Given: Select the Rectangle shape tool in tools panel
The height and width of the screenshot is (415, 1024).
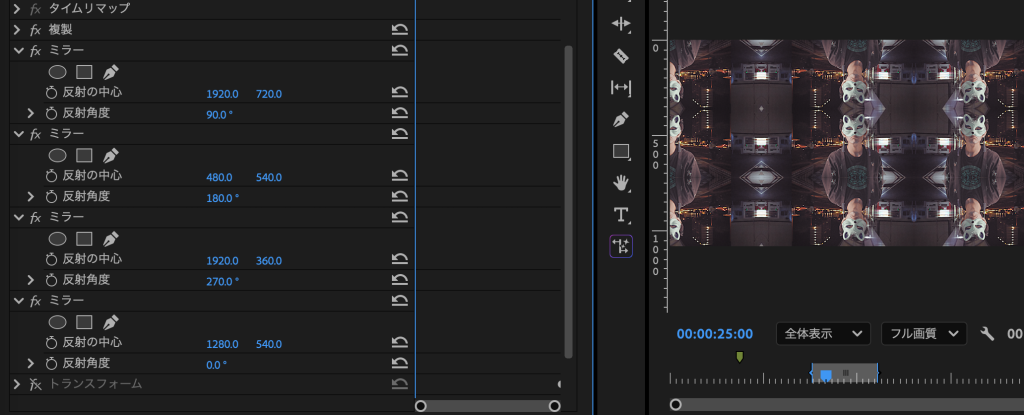Looking at the screenshot, I should [621, 151].
